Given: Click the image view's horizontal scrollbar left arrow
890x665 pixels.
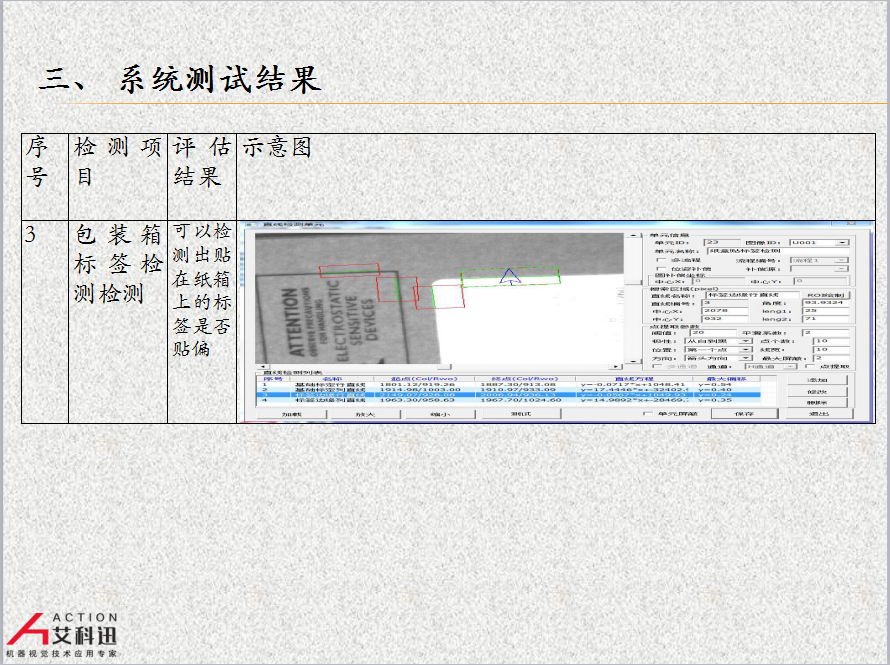Looking at the screenshot, I should coord(261,367).
